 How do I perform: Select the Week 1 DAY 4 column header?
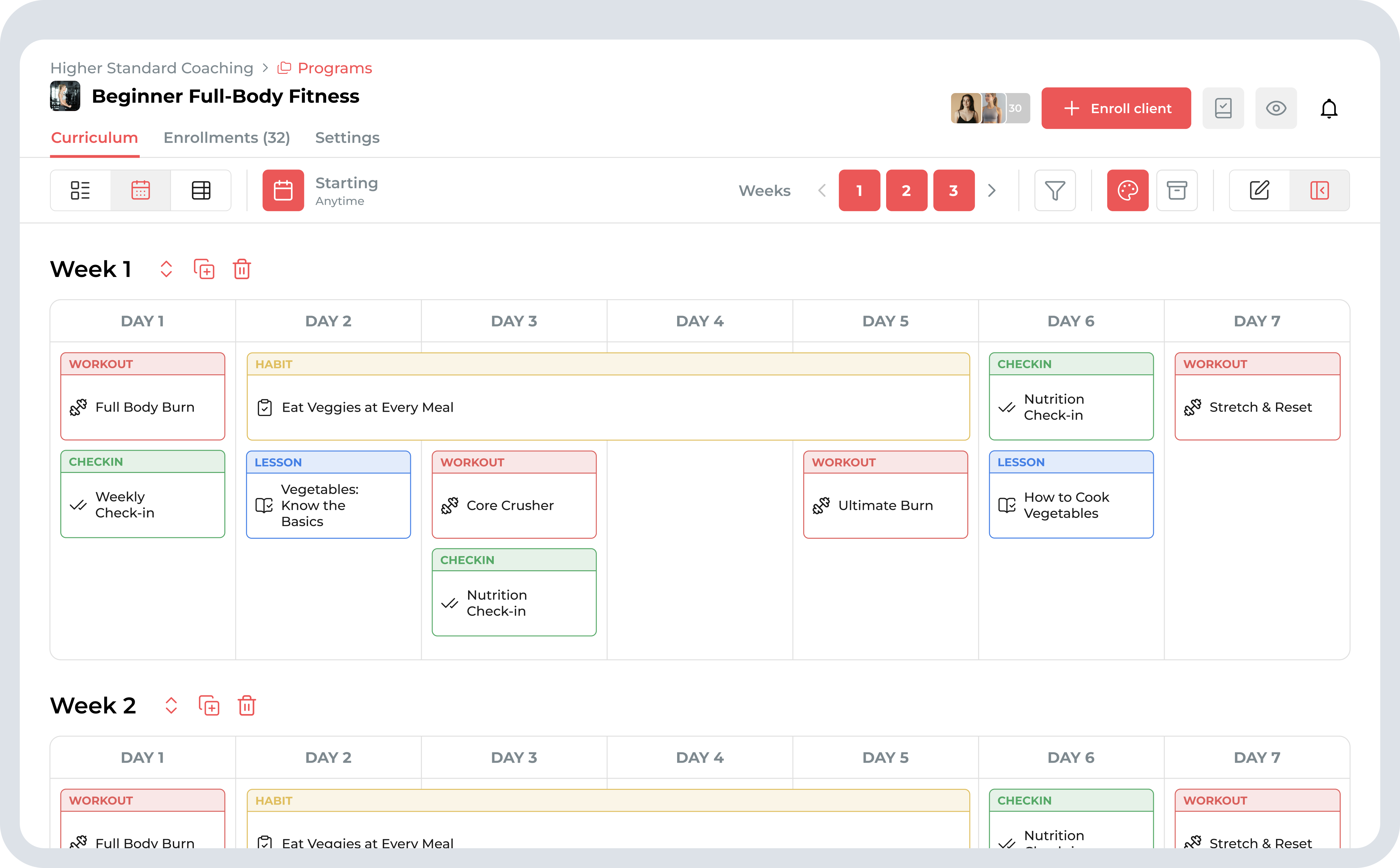point(700,321)
